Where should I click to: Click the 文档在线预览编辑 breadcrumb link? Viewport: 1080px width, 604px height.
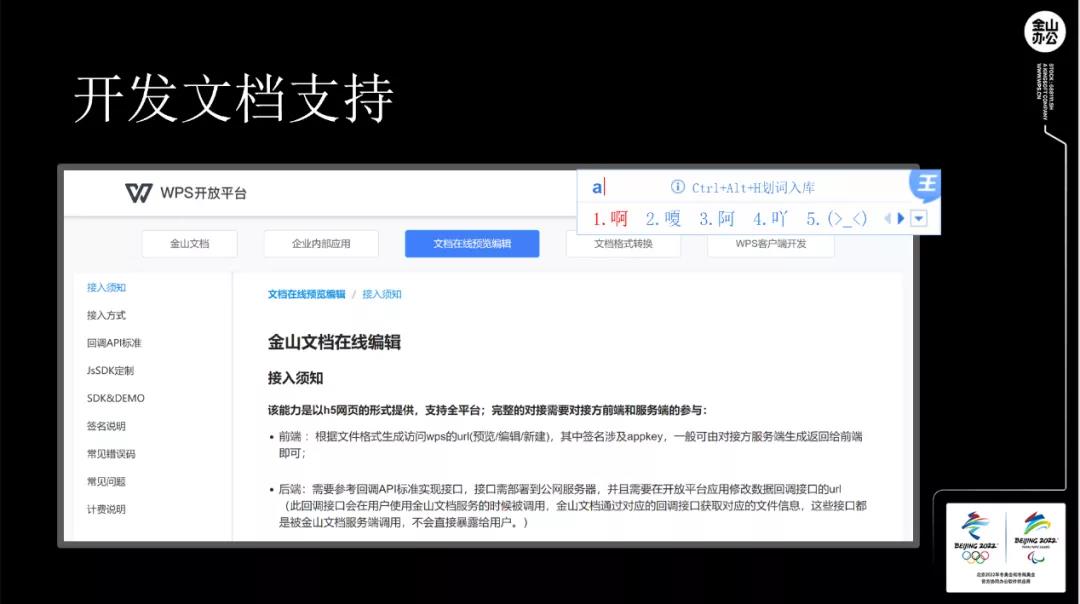tap(307, 294)
